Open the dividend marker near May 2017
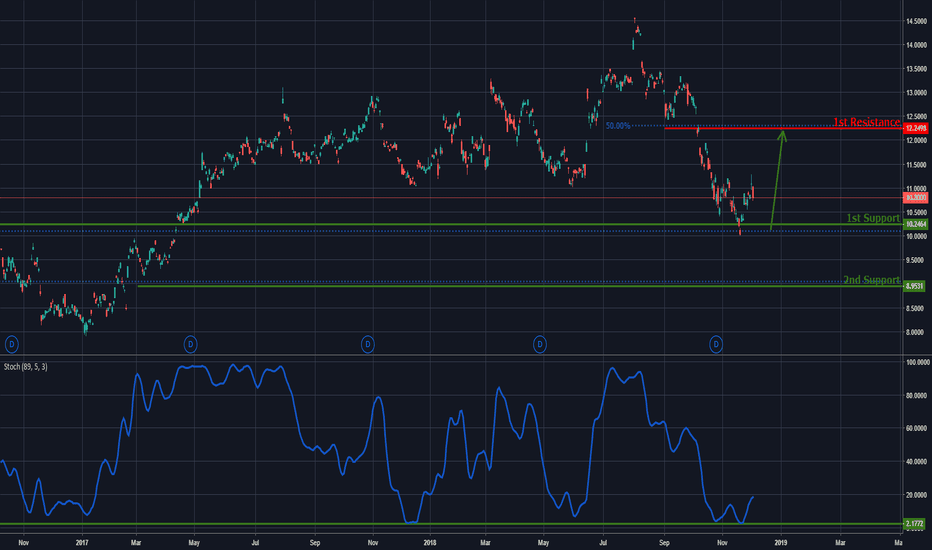Image resolution: width=932 pixels, height=550 pixels. pyautogui.click(x=190, y=344)
